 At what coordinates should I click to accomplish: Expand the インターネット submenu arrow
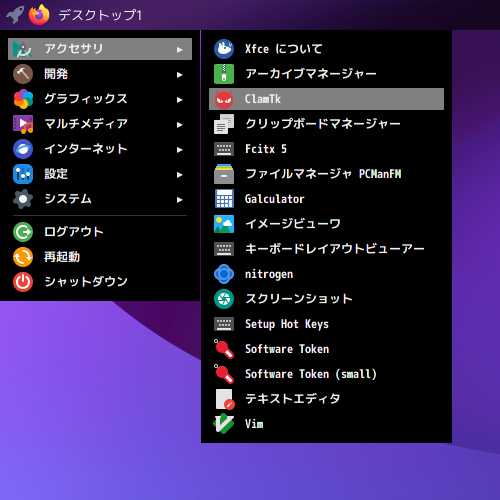180,150
